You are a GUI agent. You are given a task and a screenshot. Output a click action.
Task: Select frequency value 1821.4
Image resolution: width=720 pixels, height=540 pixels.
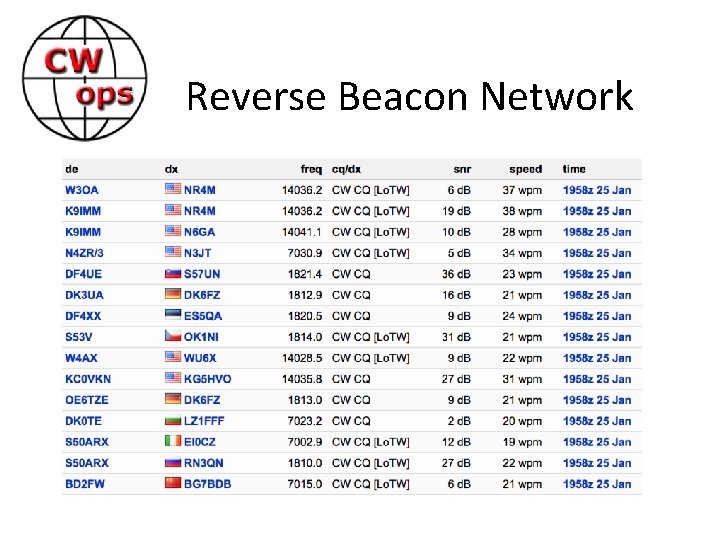tap(305, 274)
